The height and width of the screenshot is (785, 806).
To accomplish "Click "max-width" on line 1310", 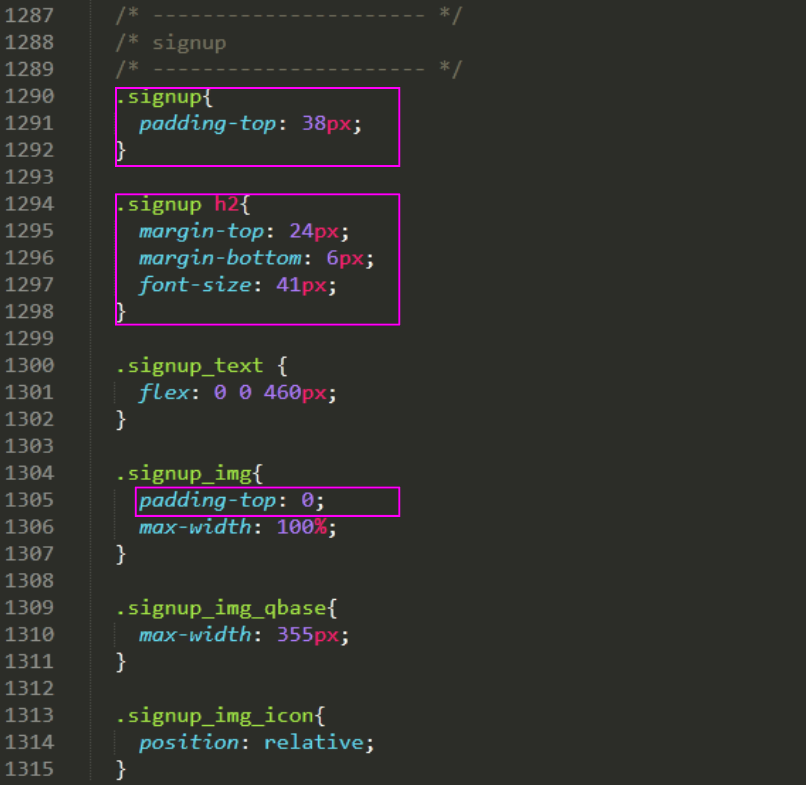I will coord(195,635).
